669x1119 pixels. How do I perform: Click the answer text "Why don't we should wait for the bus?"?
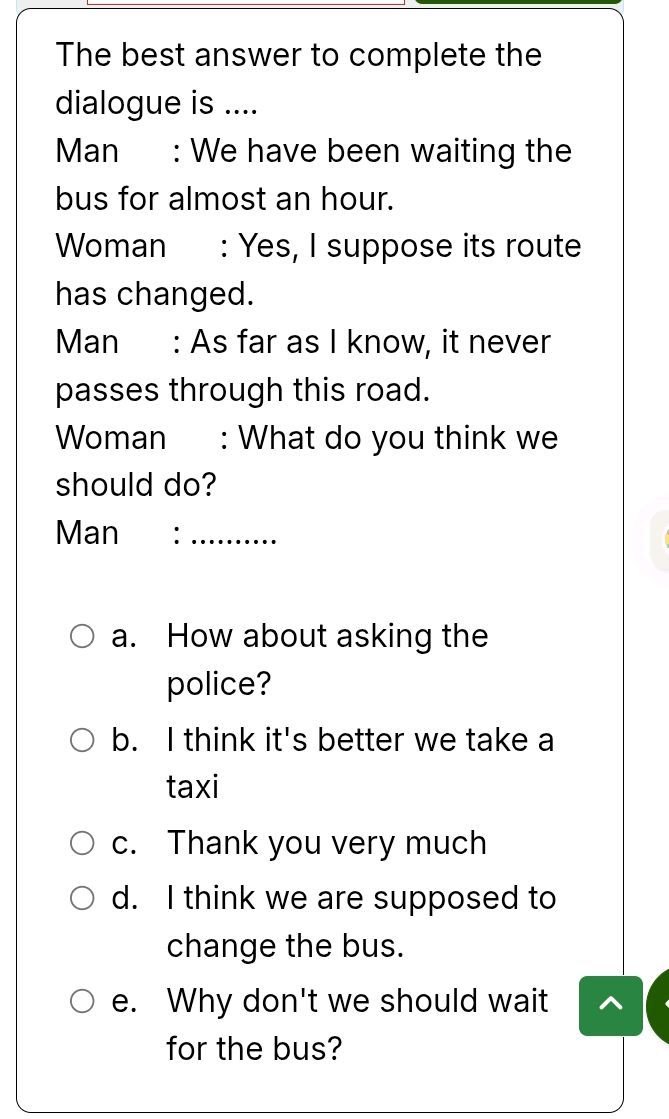(x=358, y=1025)
